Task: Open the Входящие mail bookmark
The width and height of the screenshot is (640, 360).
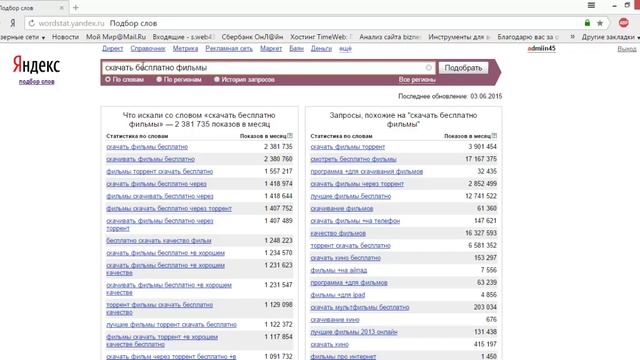Action: click(183, 37)
